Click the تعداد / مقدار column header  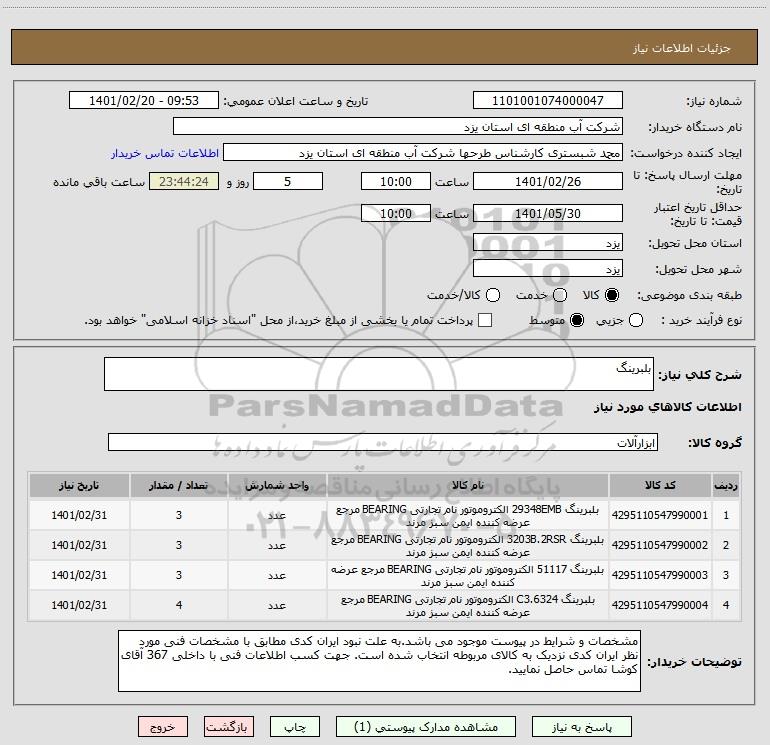pos(179,485)
